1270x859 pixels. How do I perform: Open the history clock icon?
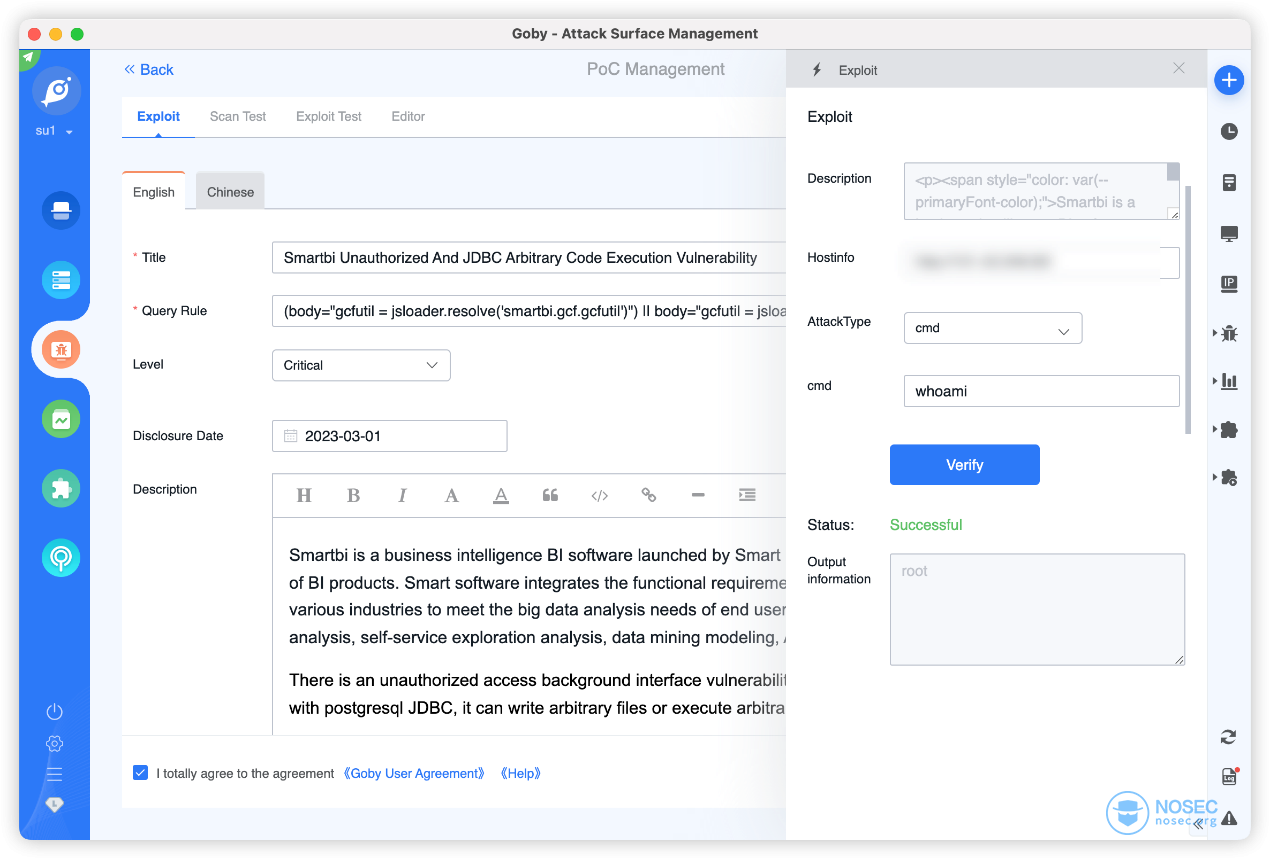click(1229, 131)
